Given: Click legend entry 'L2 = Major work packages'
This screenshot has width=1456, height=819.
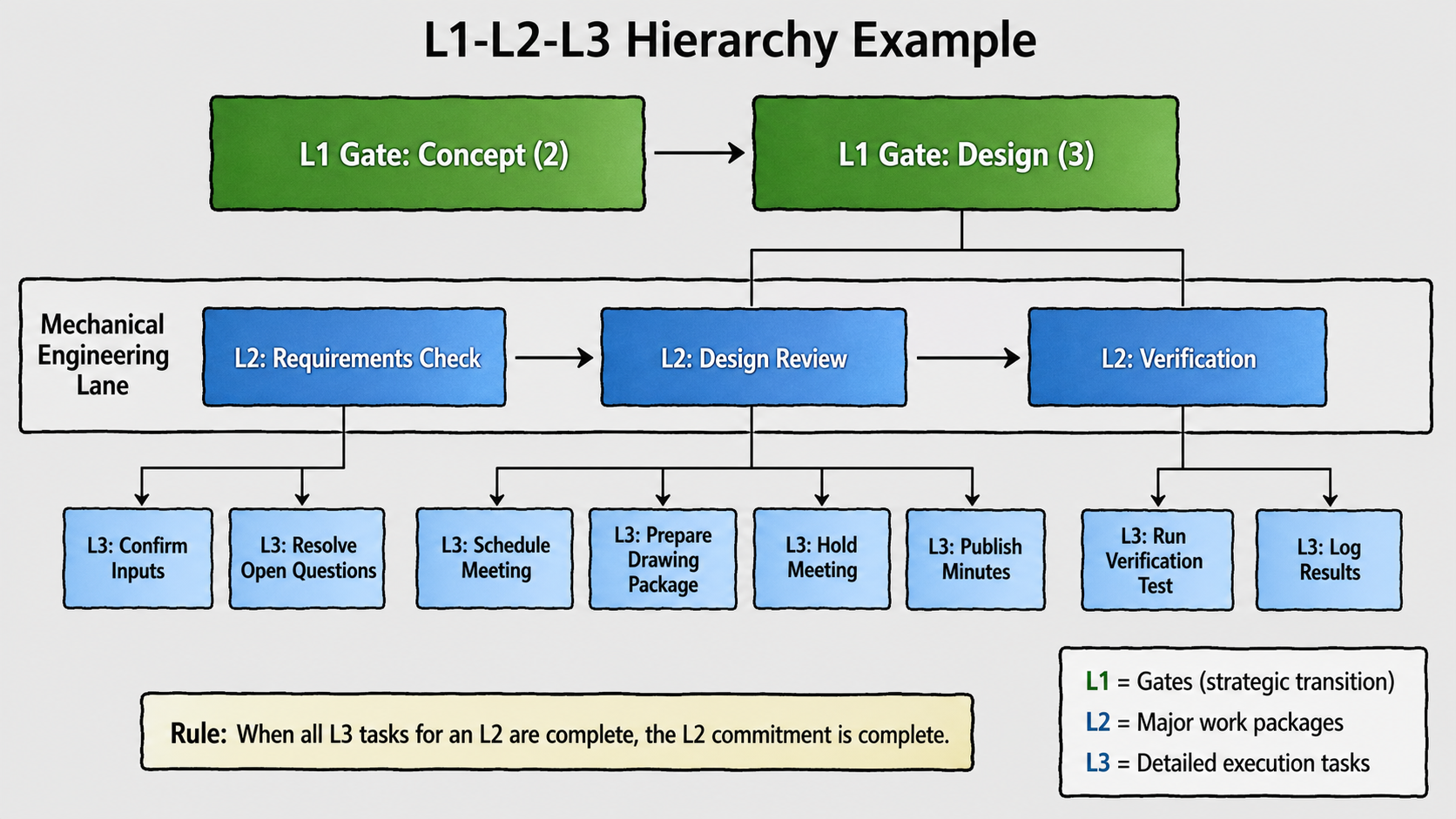Looking at the screenshot, I should 1214,722.
